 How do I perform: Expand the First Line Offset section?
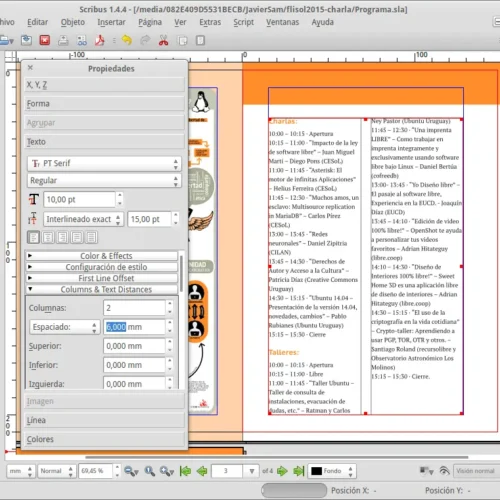tap(102, 278)
